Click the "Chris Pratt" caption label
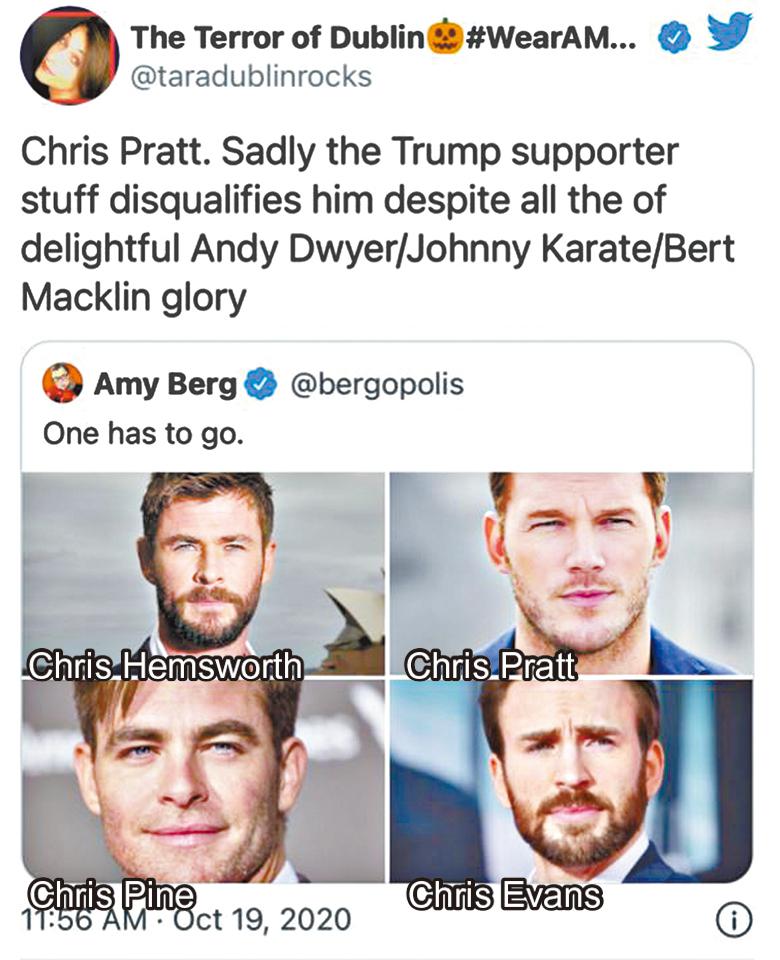The width and height of the screenshot is (780, 960). pos(491,667)
